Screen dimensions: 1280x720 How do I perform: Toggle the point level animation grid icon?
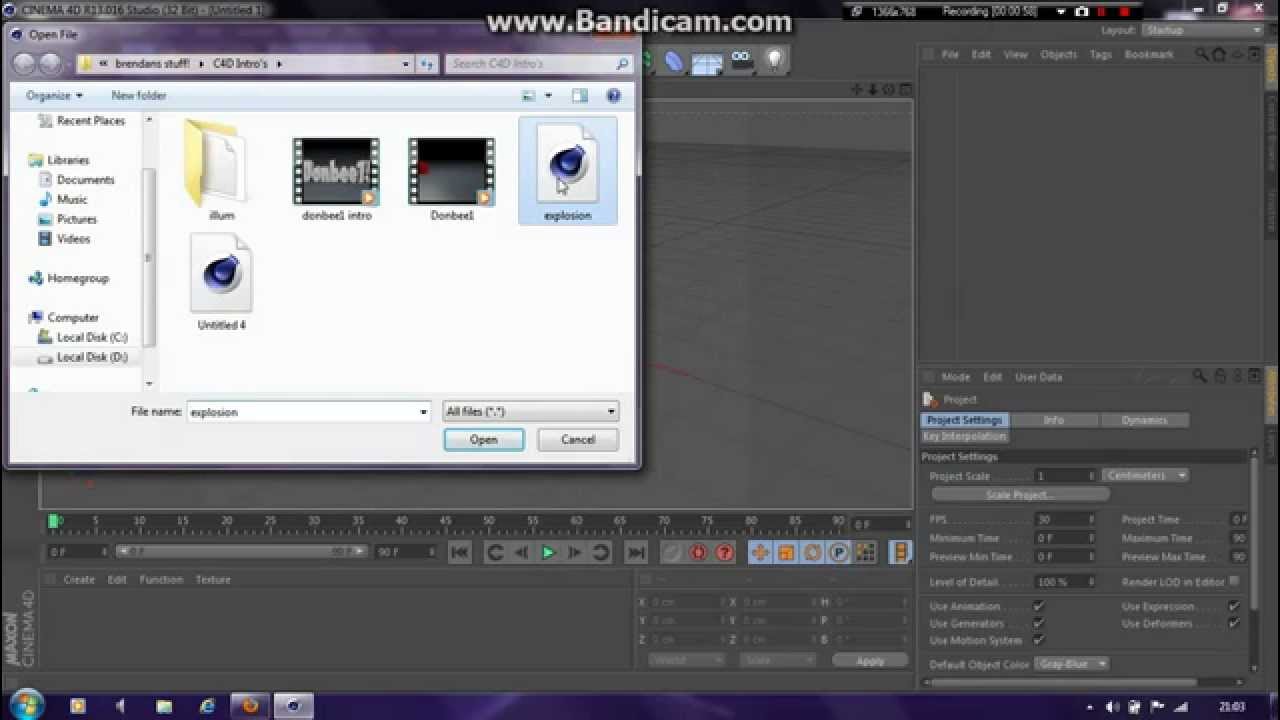pyautogui.click(x=865, y=552)
